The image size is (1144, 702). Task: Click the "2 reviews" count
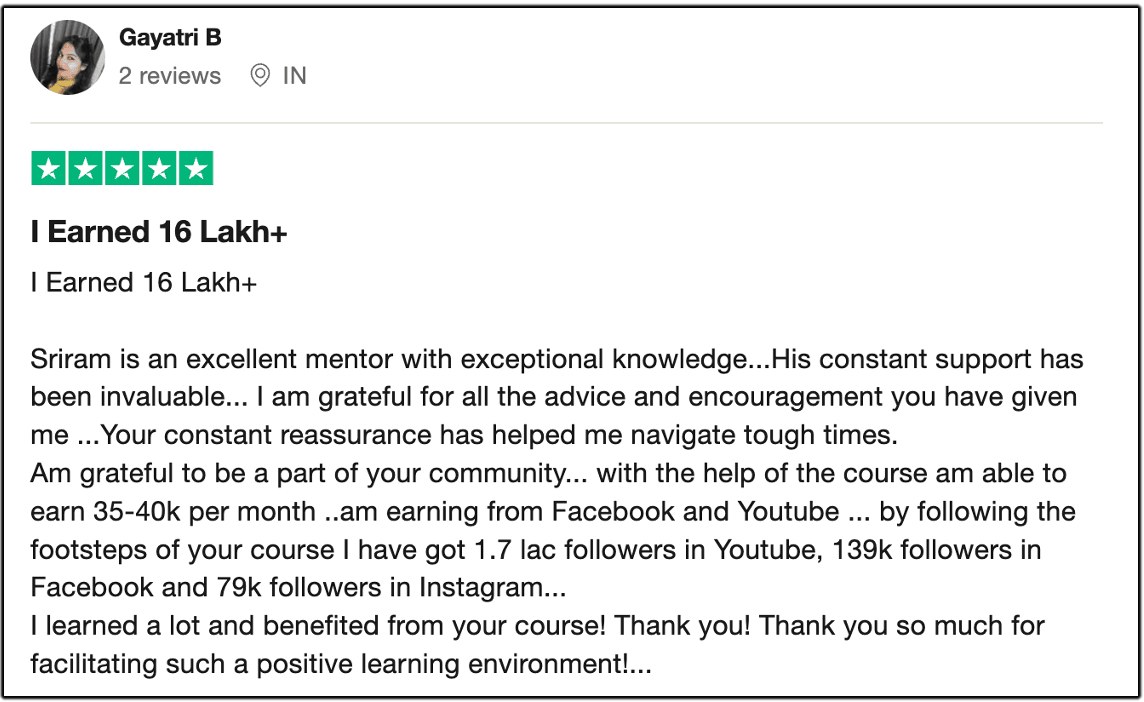(x=169, y=76)
